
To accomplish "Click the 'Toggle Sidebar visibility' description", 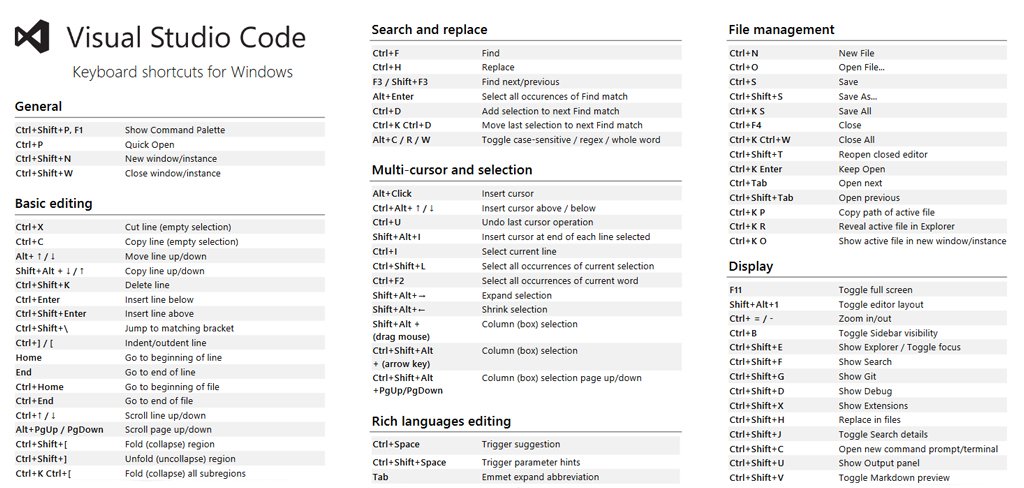I will pos(888,333).
